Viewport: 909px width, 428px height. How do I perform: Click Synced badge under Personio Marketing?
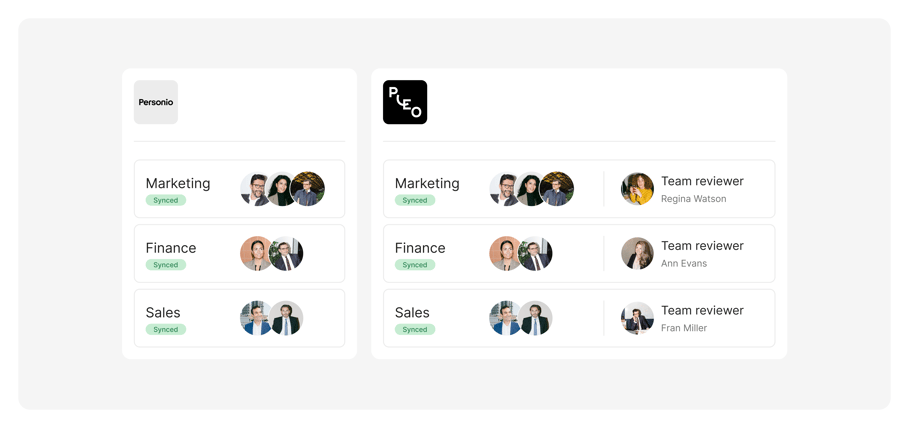point(166,200)
